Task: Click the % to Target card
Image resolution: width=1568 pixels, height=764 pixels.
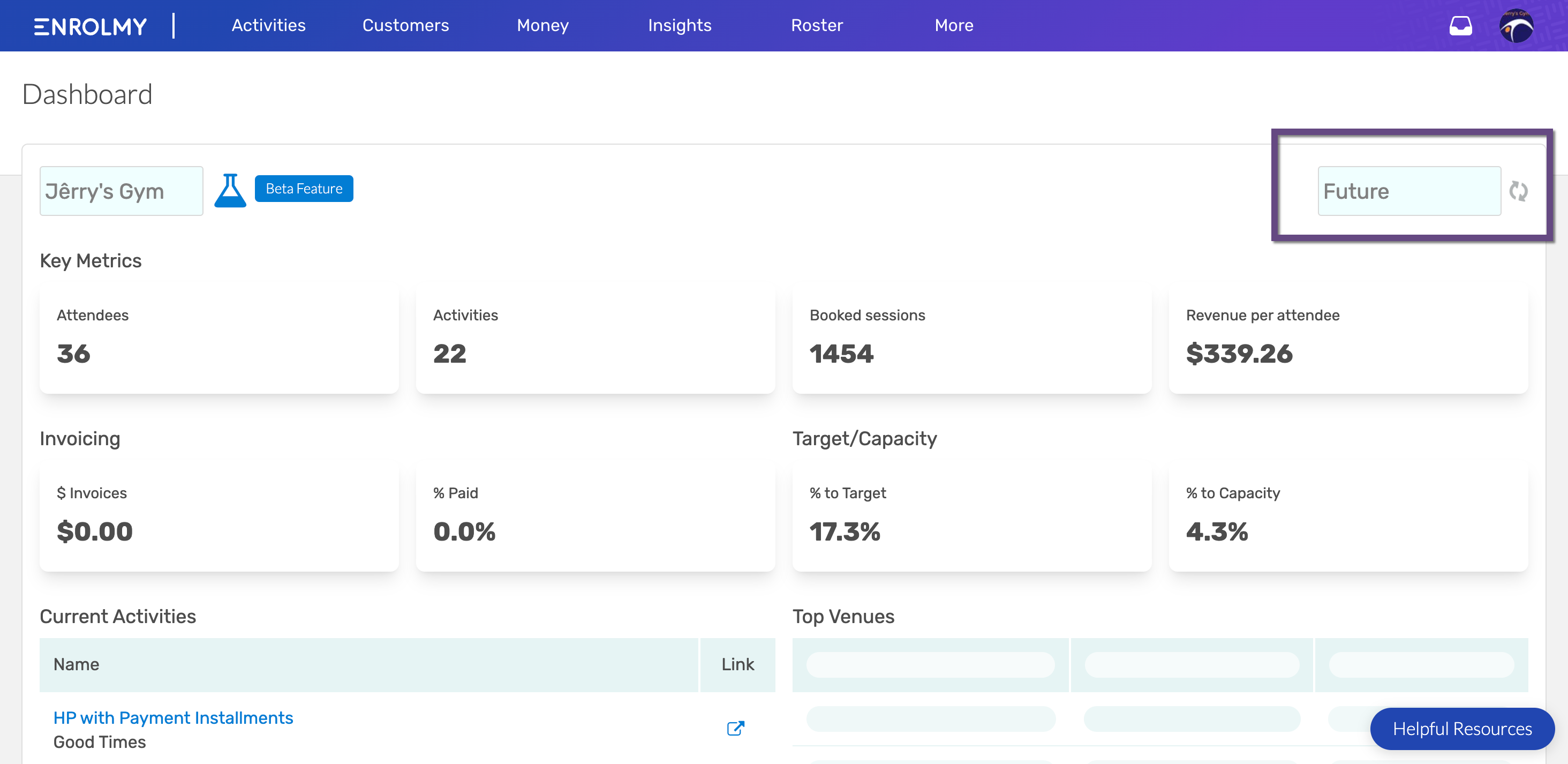Action: coord(971,516)
